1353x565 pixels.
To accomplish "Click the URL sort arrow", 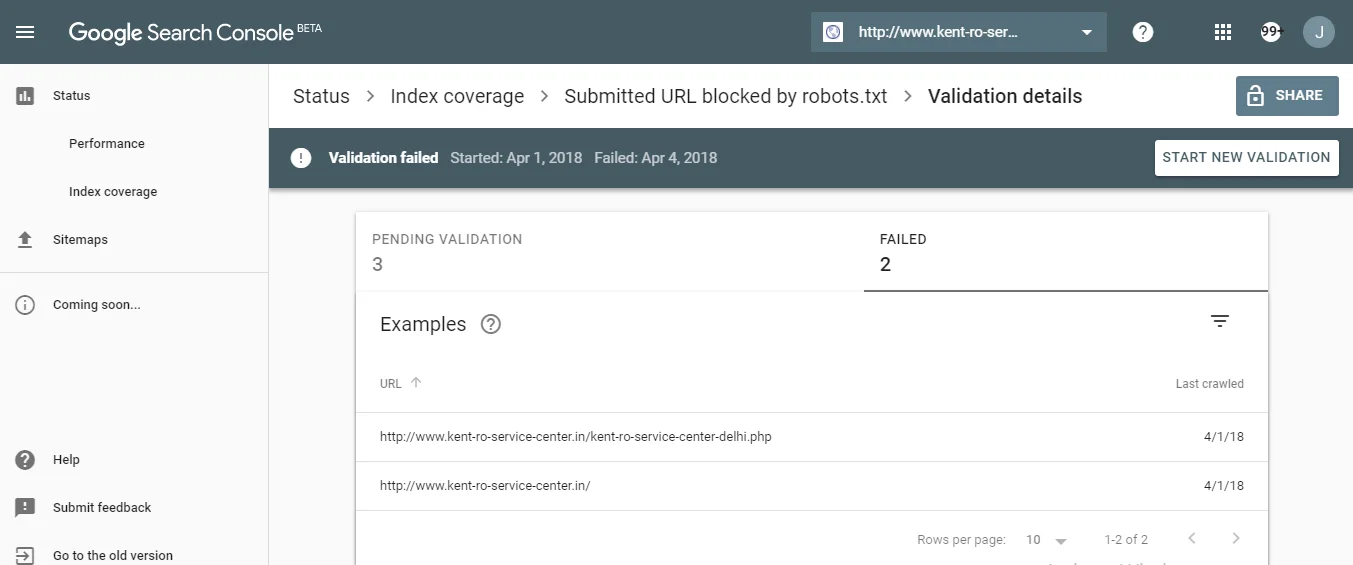I will 416,382.
